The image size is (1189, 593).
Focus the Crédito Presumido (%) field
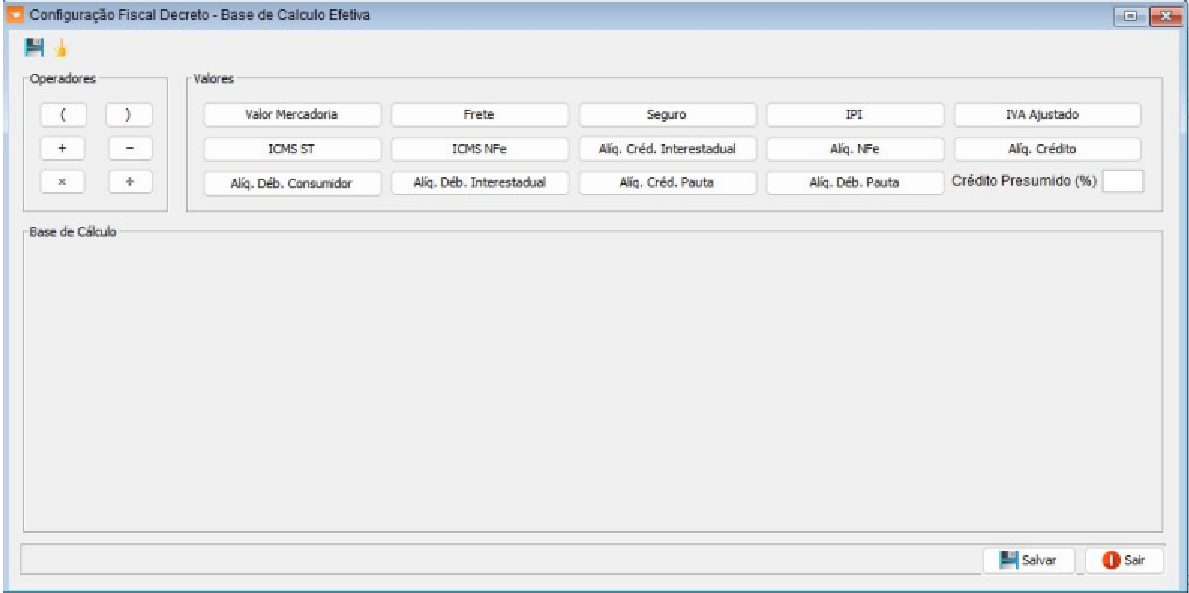pos(1122,181)
